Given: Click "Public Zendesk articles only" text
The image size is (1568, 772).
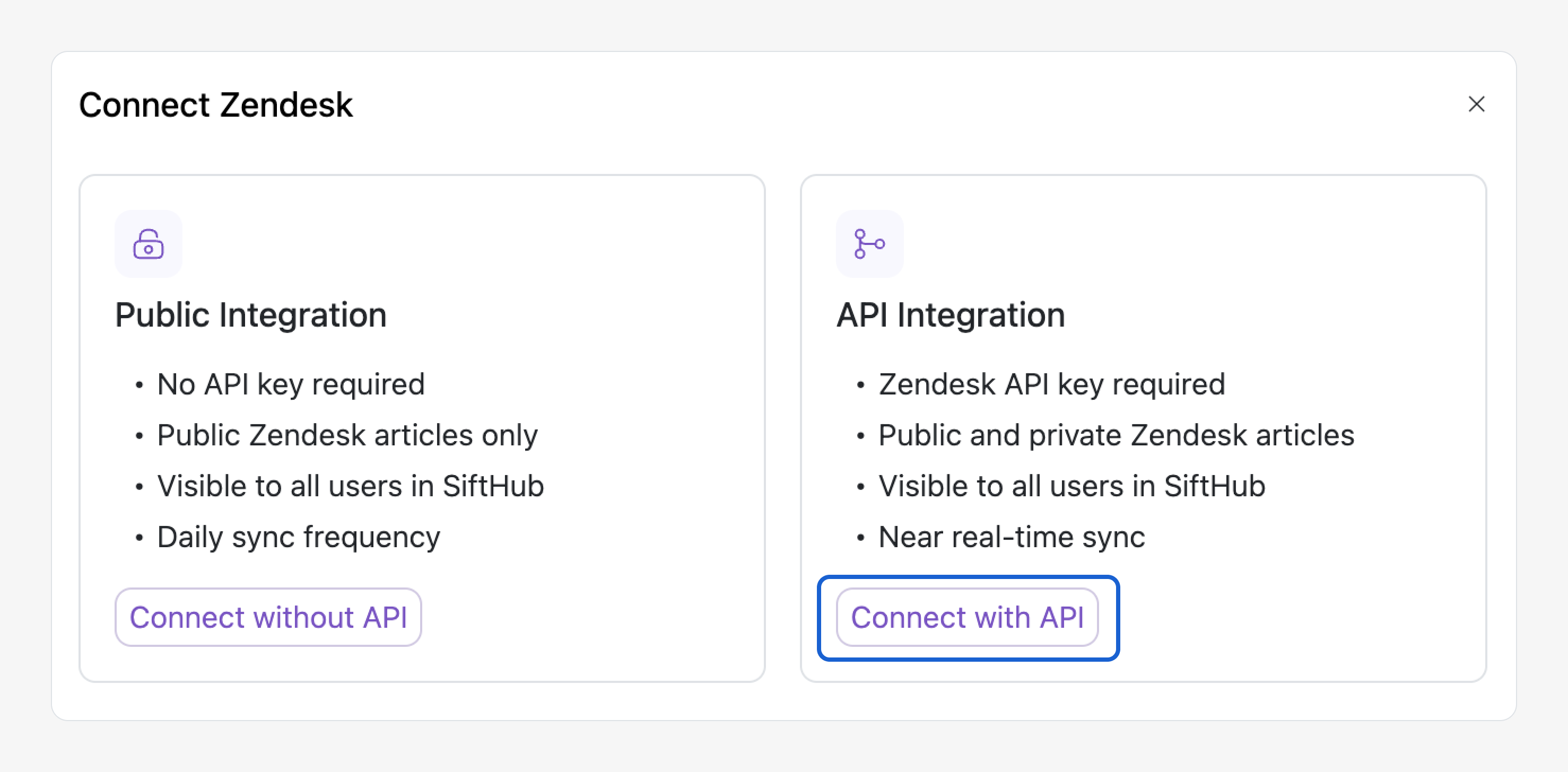Looking at the screenshot, I should click(347, 436).
